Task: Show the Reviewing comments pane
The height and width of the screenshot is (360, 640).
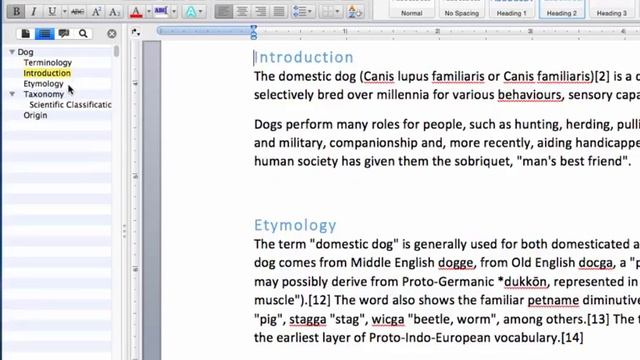Action: pyautogui.click(x=64, y=33)
